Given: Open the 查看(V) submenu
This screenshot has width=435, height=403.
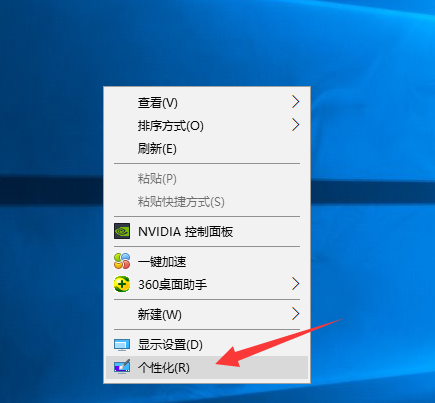Looking at the screenshot, I should (207, 102).
